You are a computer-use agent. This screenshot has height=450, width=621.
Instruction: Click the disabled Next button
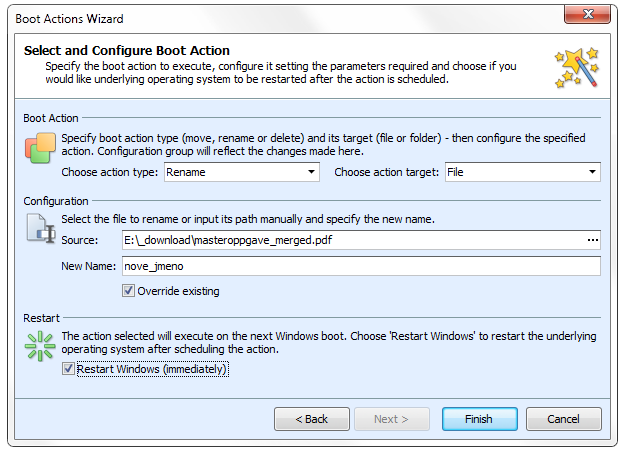(x=392, y=419)
